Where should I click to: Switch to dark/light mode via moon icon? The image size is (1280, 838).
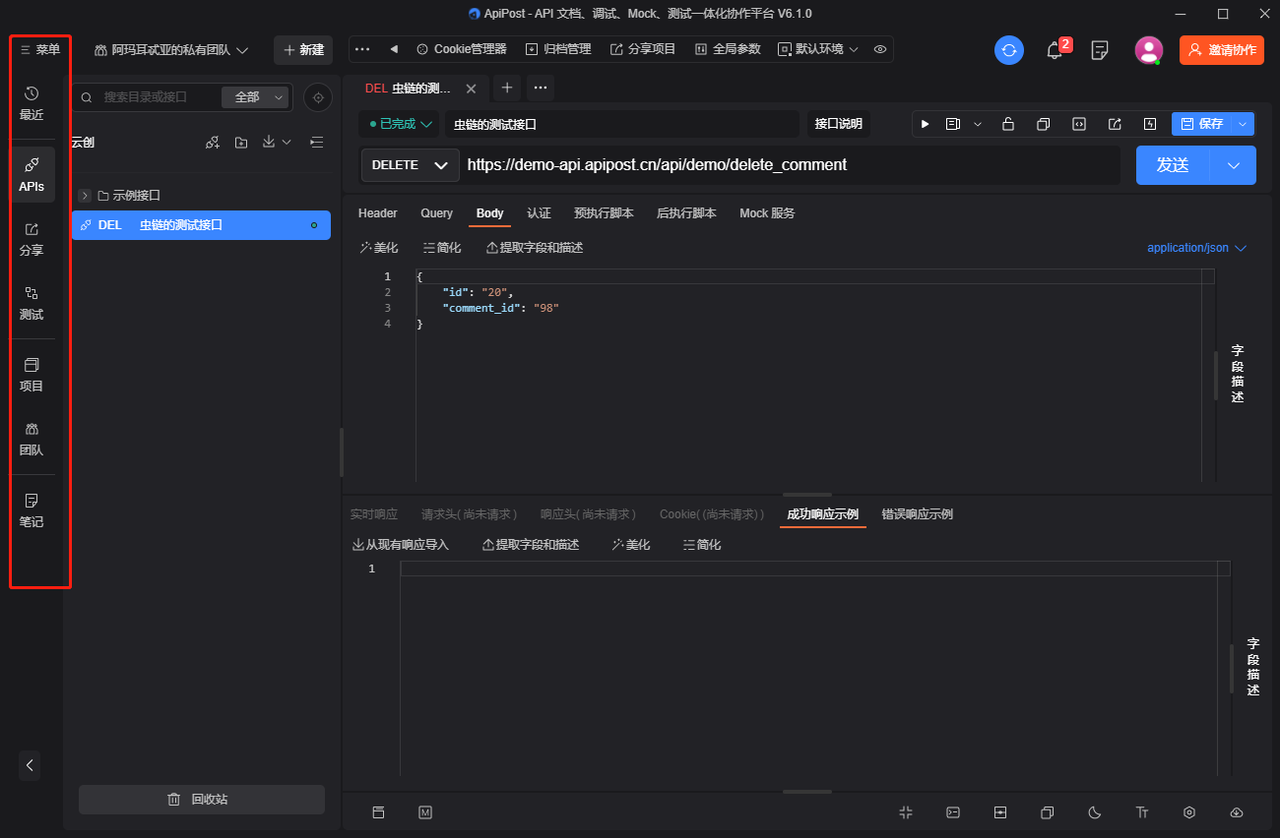[1094, 812]
